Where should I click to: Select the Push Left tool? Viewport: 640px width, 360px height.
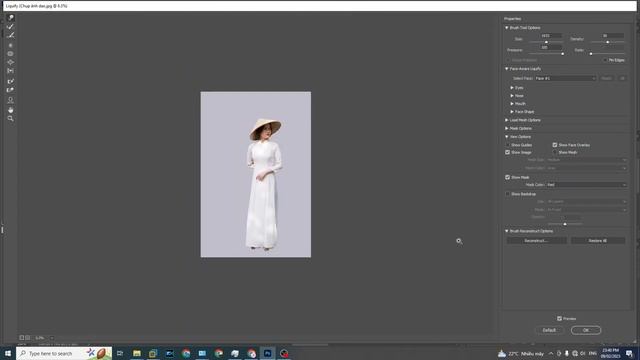(11, 71)
